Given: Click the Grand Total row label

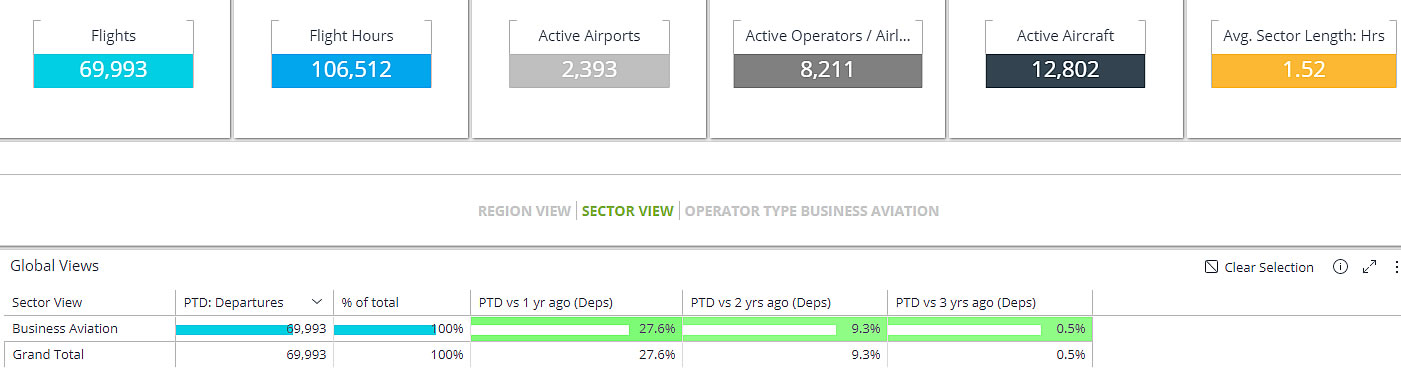Looking at the screenshot, I should tap(48, 354).
